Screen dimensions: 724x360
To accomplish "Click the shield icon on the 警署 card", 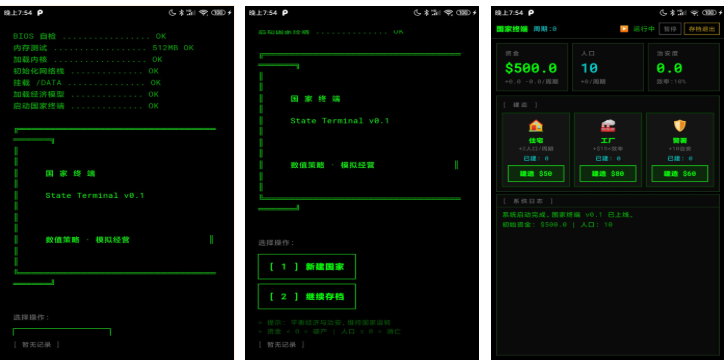I will point(680,126).
